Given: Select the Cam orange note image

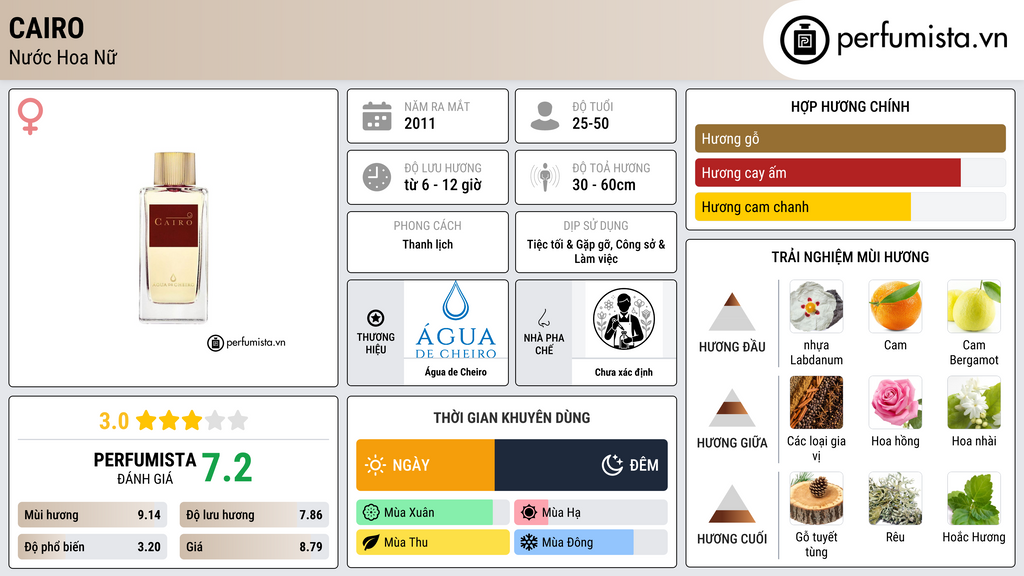Looking at the screenshot, I should point(895,307).
